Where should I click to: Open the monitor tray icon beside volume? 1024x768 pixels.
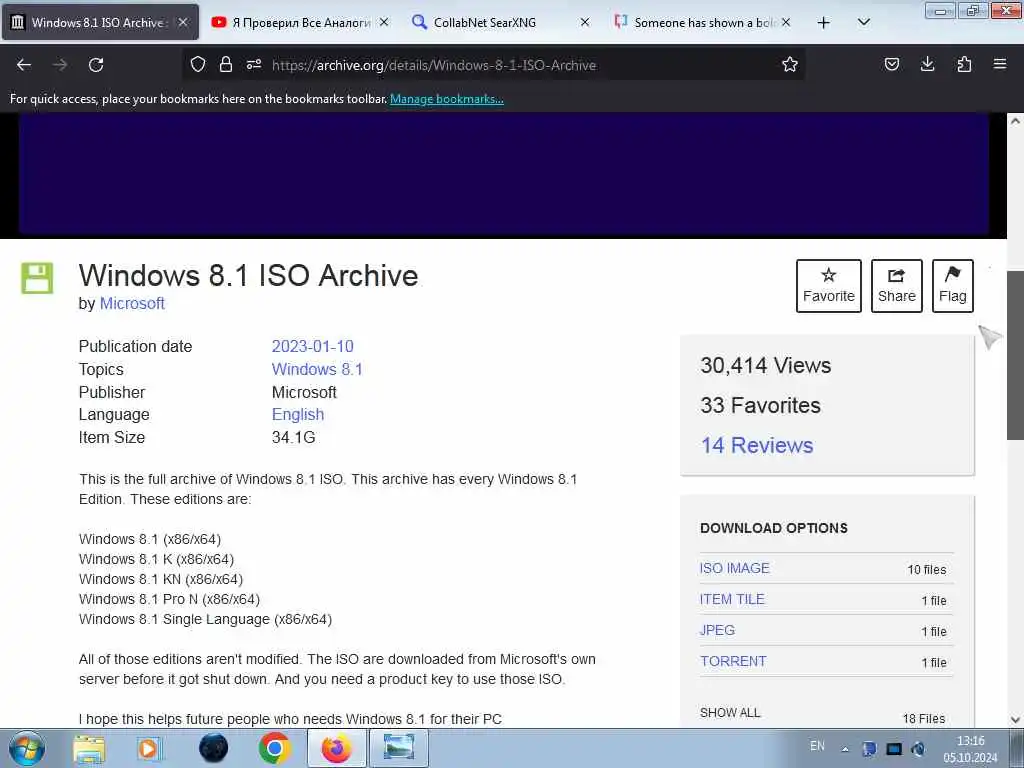click(x=894, y=749)
